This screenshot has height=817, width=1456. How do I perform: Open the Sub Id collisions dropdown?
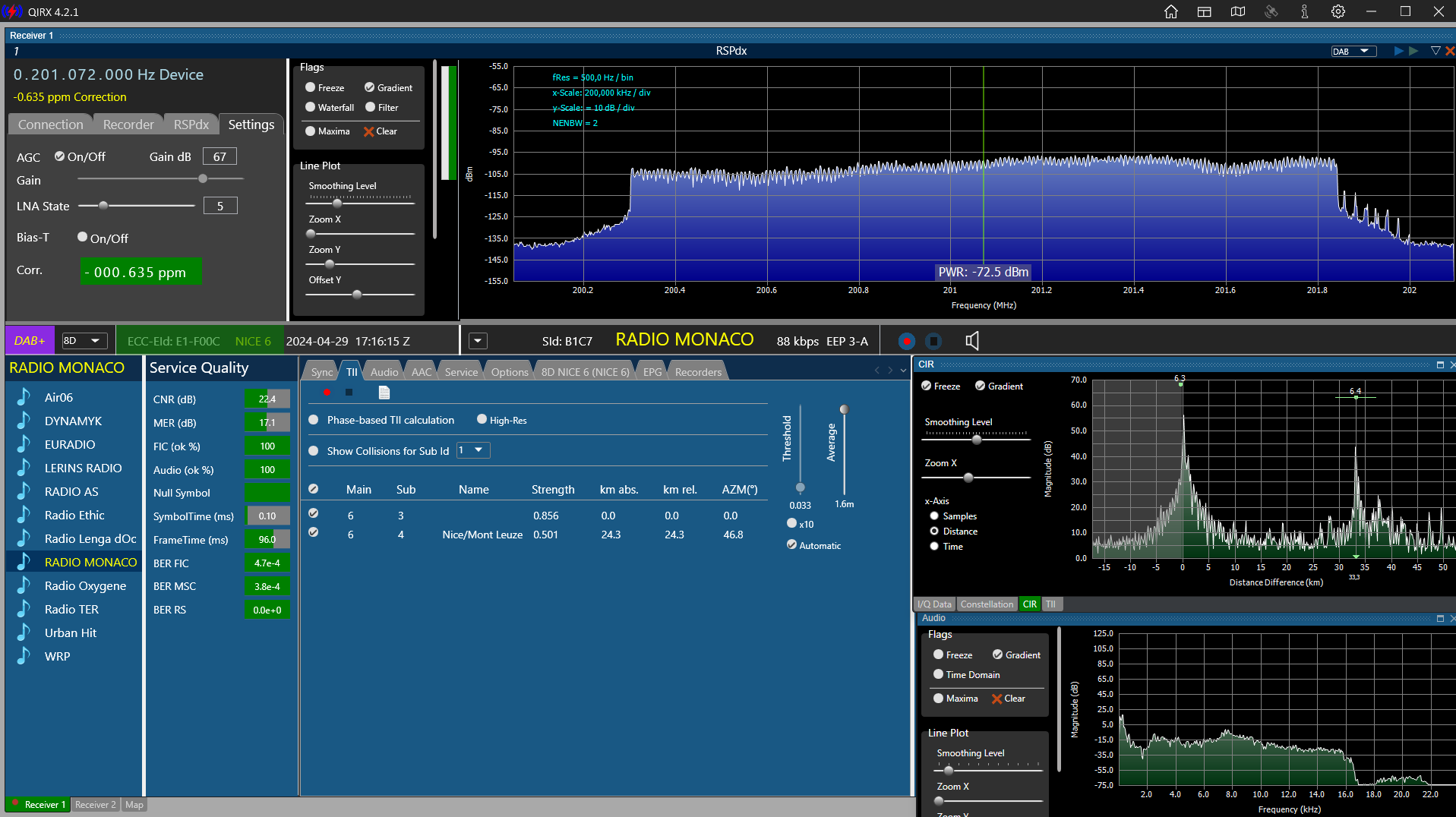473,450
